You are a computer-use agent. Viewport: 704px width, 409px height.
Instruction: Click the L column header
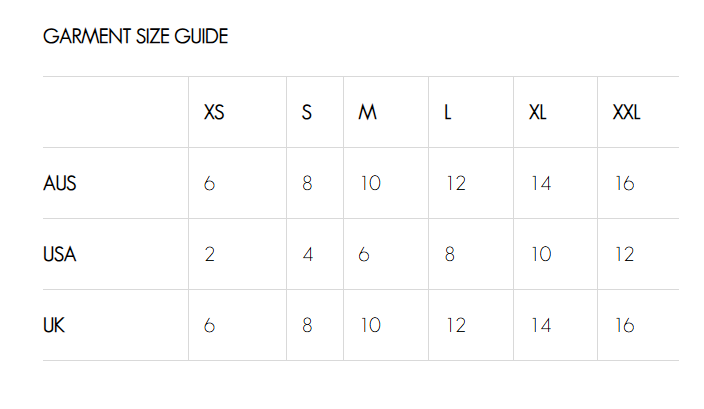[448, 112]
